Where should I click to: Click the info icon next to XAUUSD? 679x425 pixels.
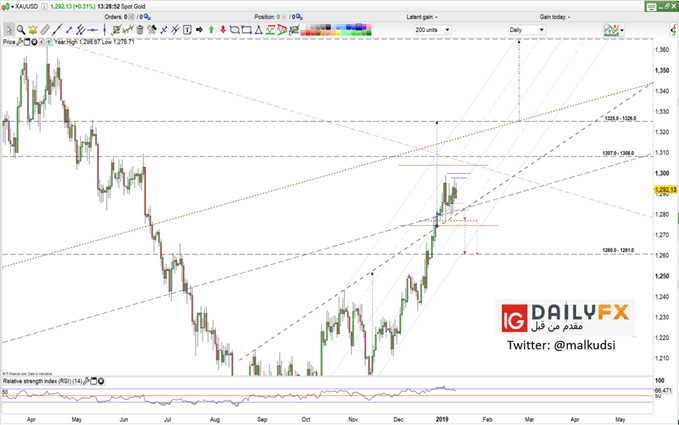[44, 6]
